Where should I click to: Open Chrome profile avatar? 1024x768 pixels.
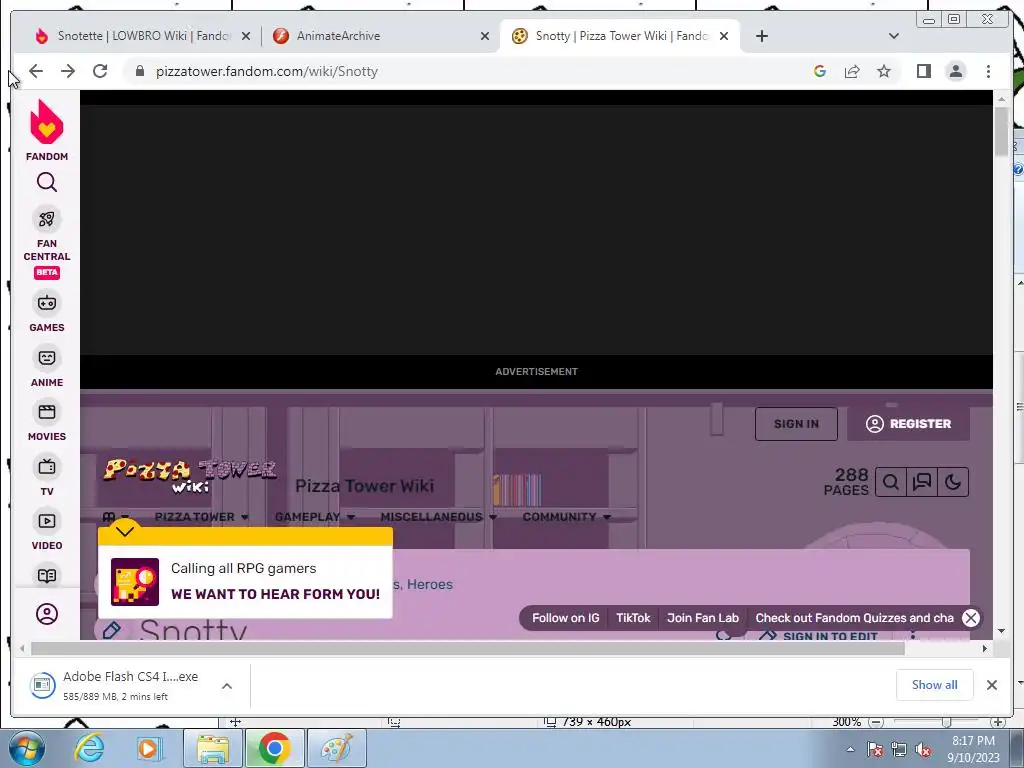pos(955,71)
